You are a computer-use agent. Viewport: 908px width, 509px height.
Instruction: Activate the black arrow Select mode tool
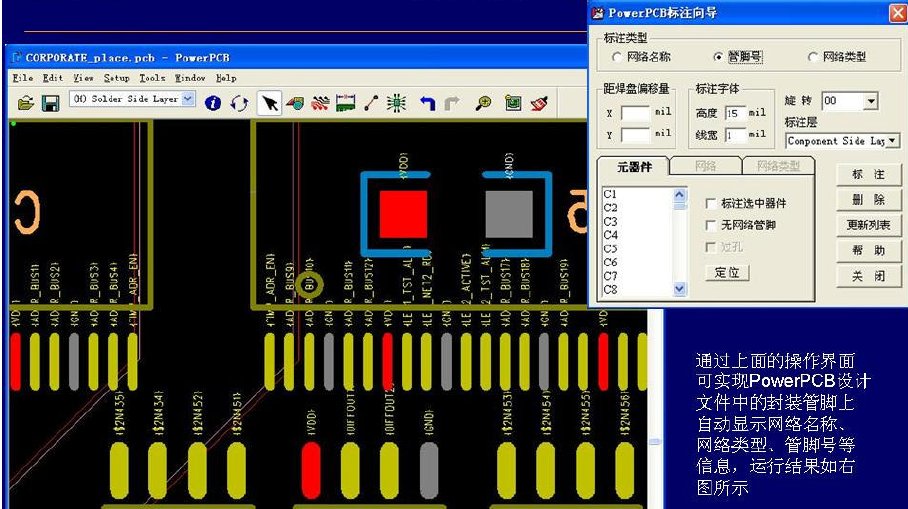(269, 103)
